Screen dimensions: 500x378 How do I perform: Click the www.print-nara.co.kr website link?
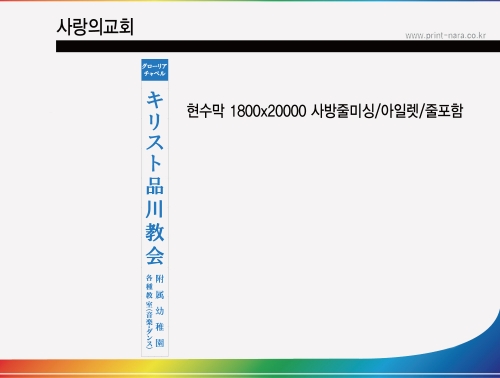pos(445,35)
